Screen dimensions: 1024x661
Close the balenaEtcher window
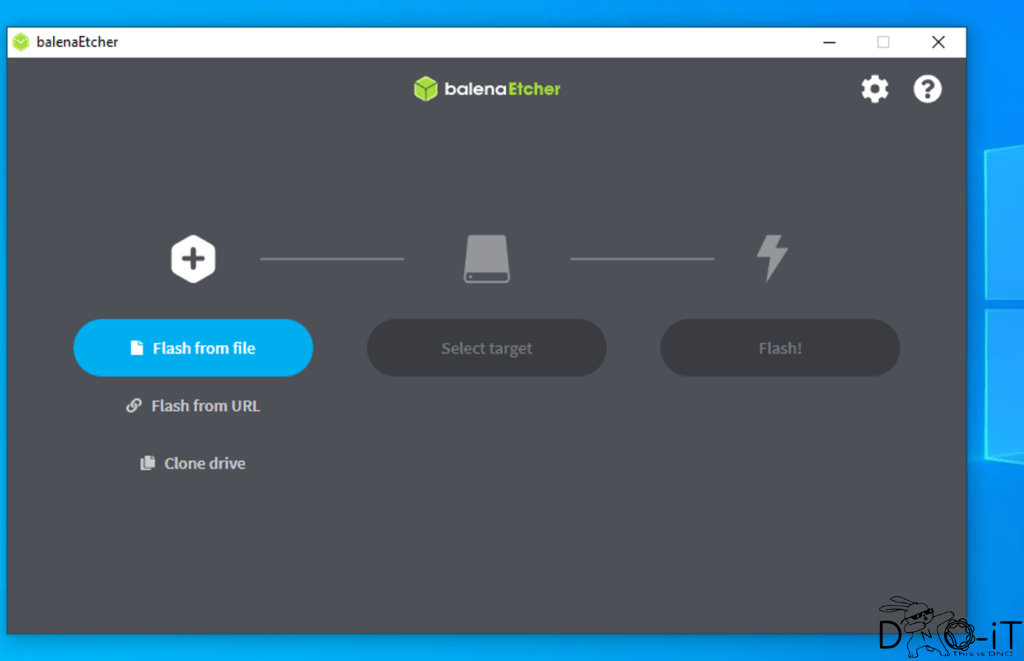tap(937, 42)
